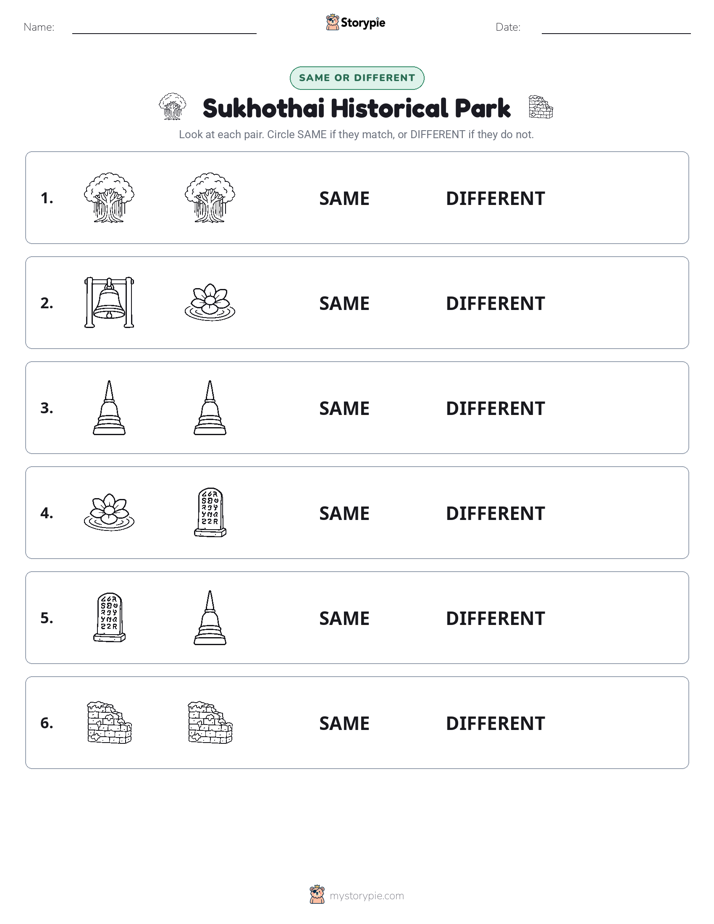
Task: Choose DIFFERENT for pair 4
Action: click(495, 513)
